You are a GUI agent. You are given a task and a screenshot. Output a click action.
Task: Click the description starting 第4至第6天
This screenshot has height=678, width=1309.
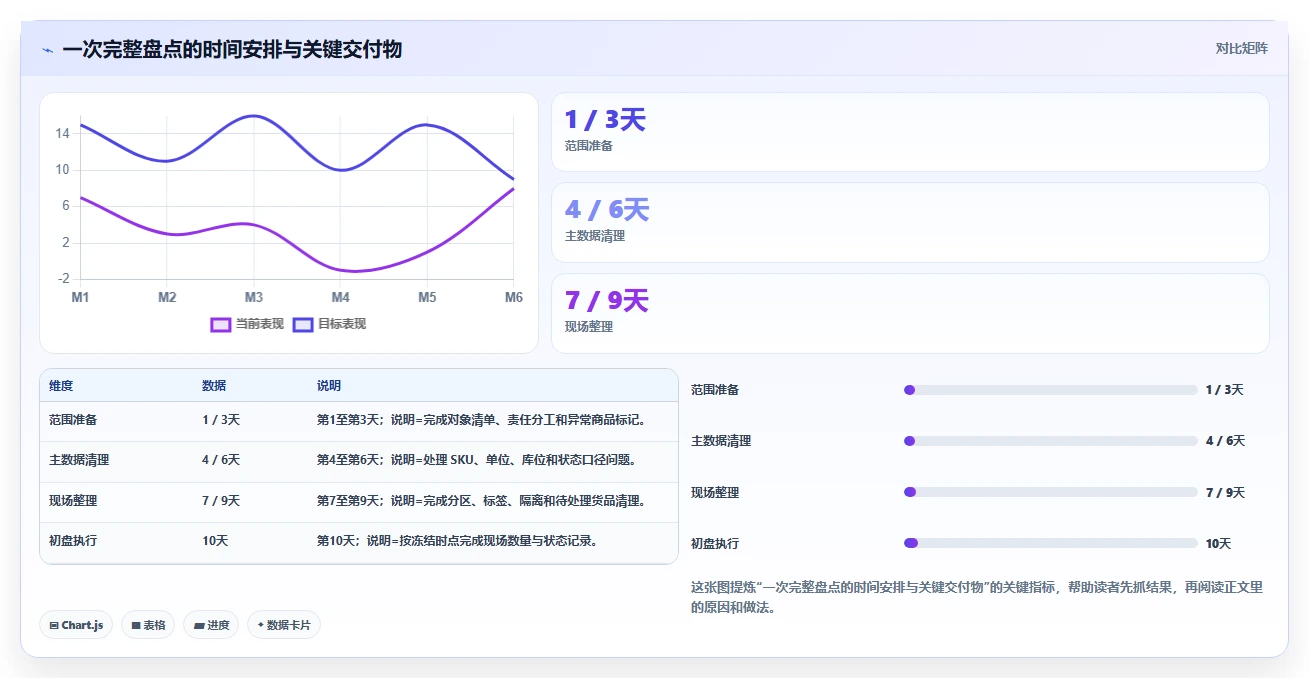pyautogui.click(x=477, y=460)
